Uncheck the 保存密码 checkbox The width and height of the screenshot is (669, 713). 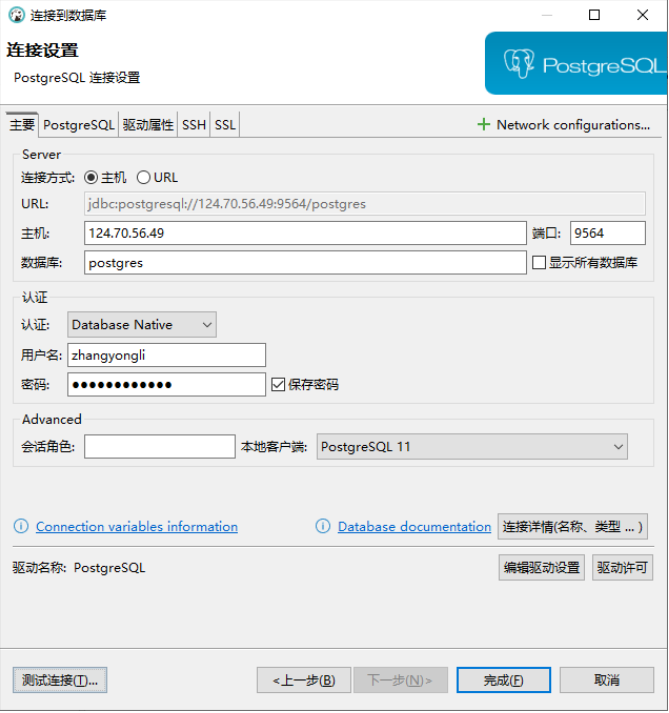278,384
